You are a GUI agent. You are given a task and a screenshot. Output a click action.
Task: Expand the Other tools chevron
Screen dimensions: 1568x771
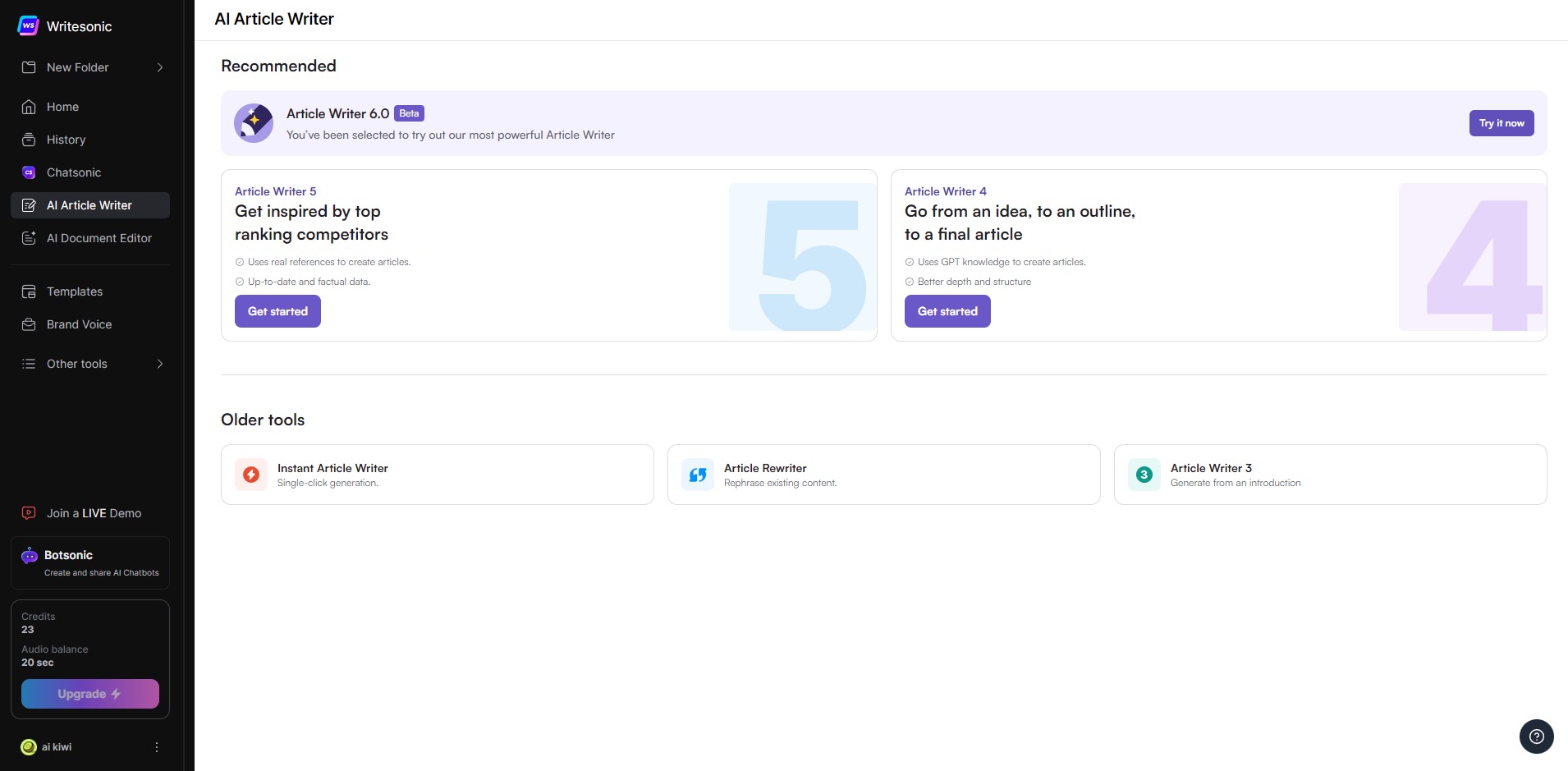[160, 364]
